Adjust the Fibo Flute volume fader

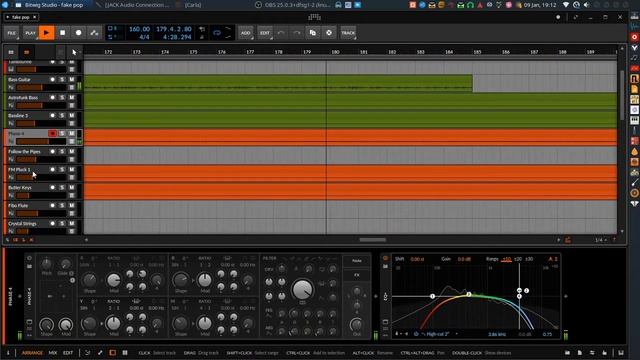tap(41, 213)
